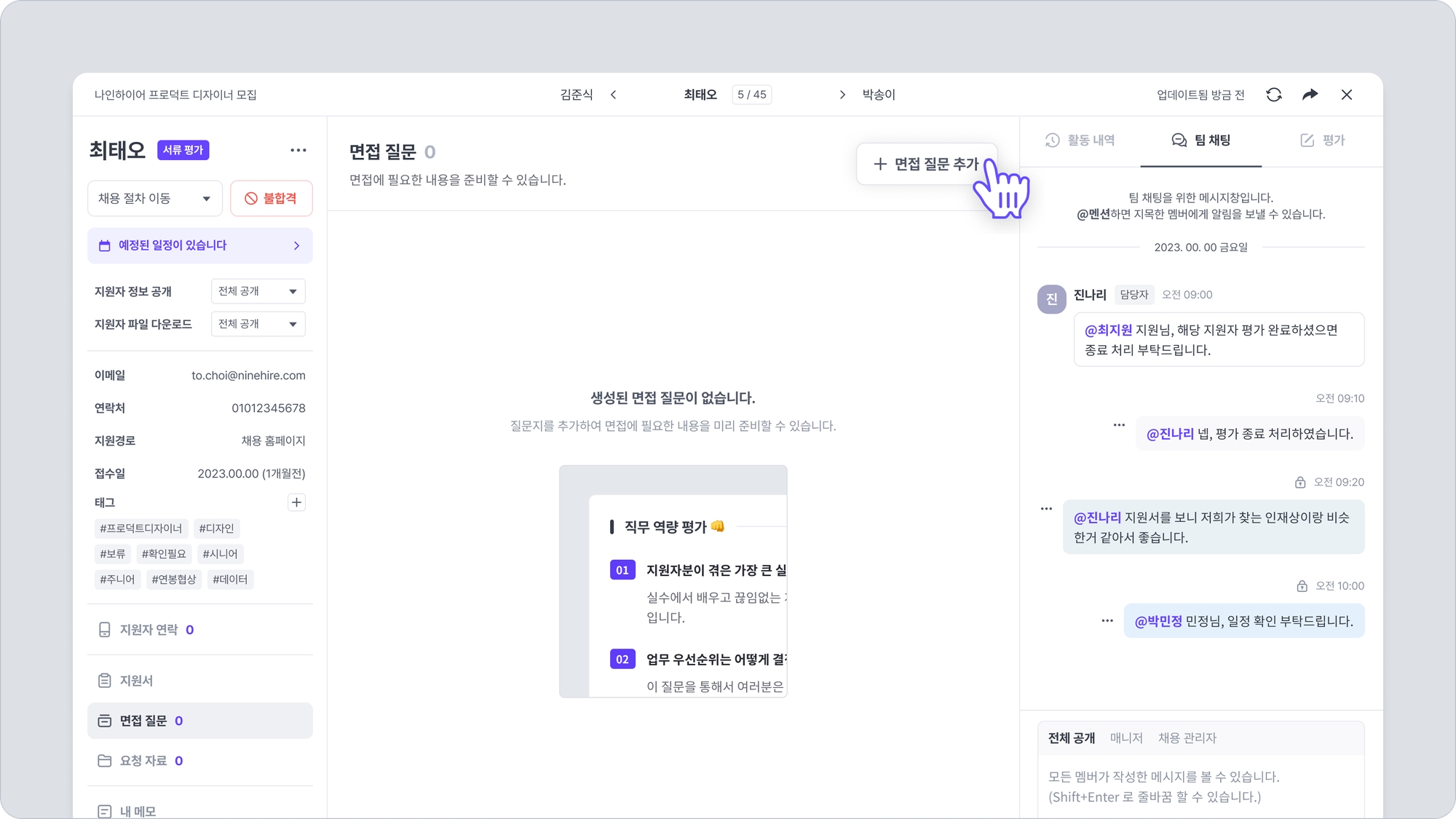This screenshot has height=819, width=1456.
Task: Click the share arrow icon
Action: click(1310, 95)
